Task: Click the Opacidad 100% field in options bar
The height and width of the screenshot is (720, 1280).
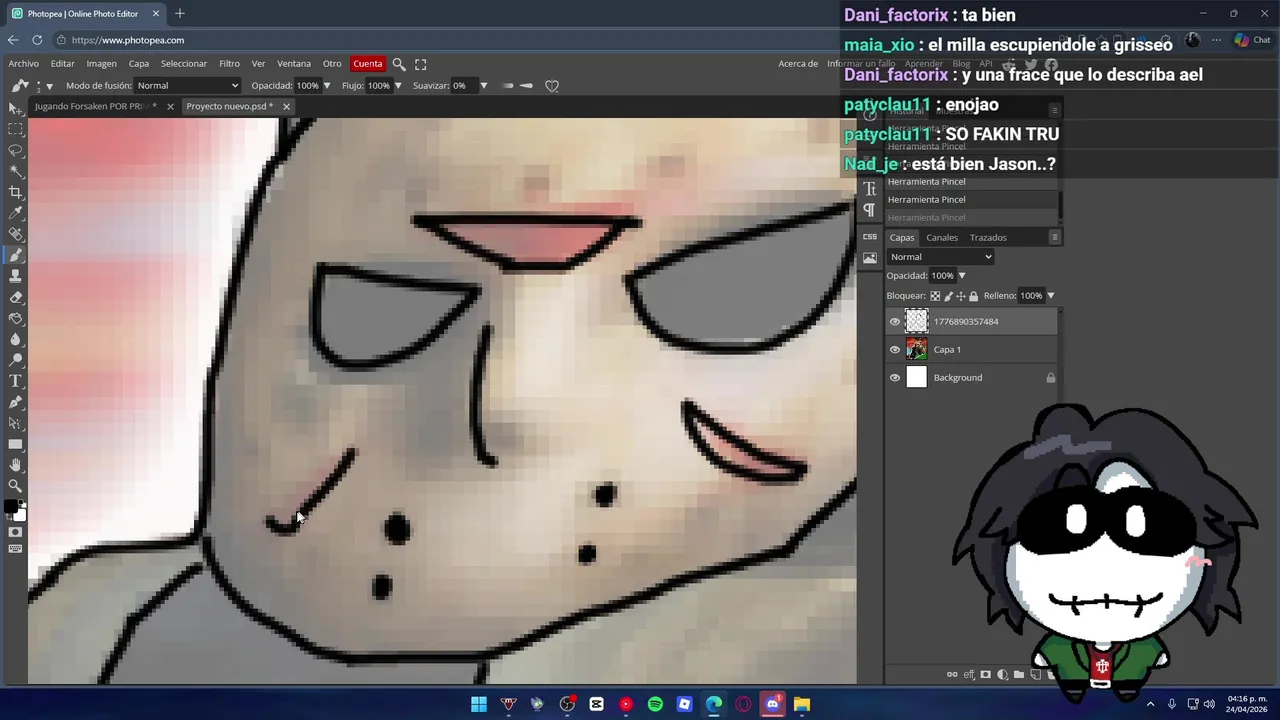Action: pos(308,86)
